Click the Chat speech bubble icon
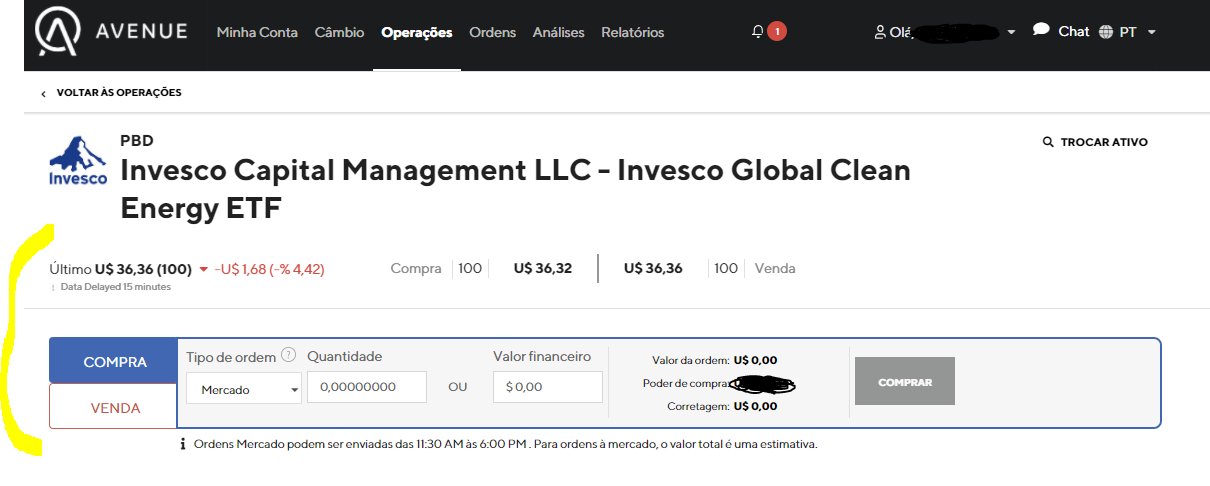The width and height of the screenshot is (1210, 486). coord(1041,30)
